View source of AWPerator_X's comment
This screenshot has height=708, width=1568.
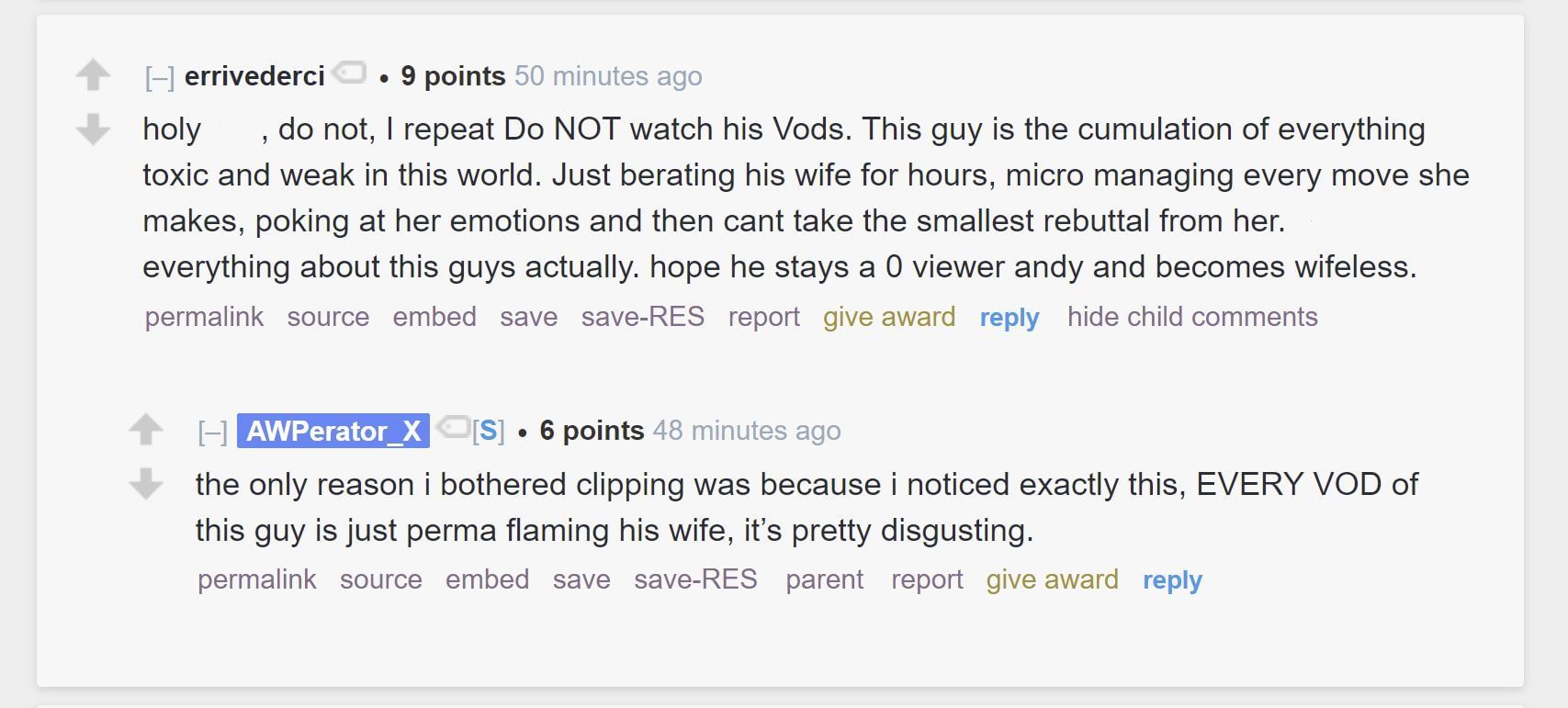[380, 579]
